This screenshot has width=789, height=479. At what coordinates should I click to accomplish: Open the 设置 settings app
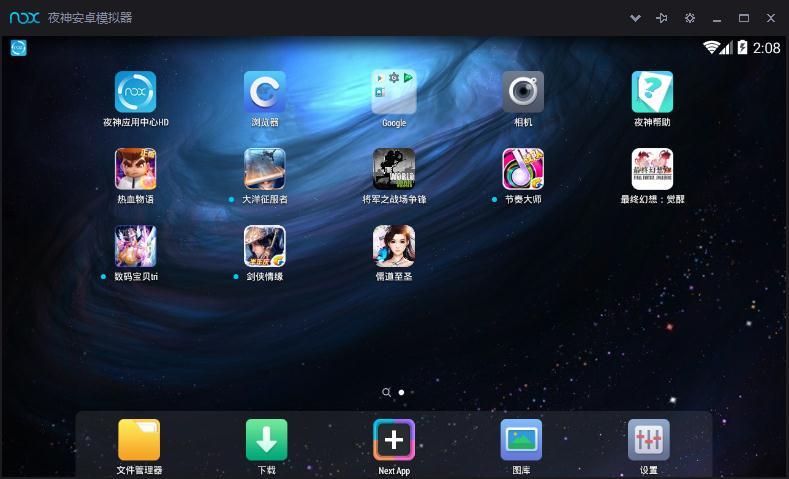649,440
